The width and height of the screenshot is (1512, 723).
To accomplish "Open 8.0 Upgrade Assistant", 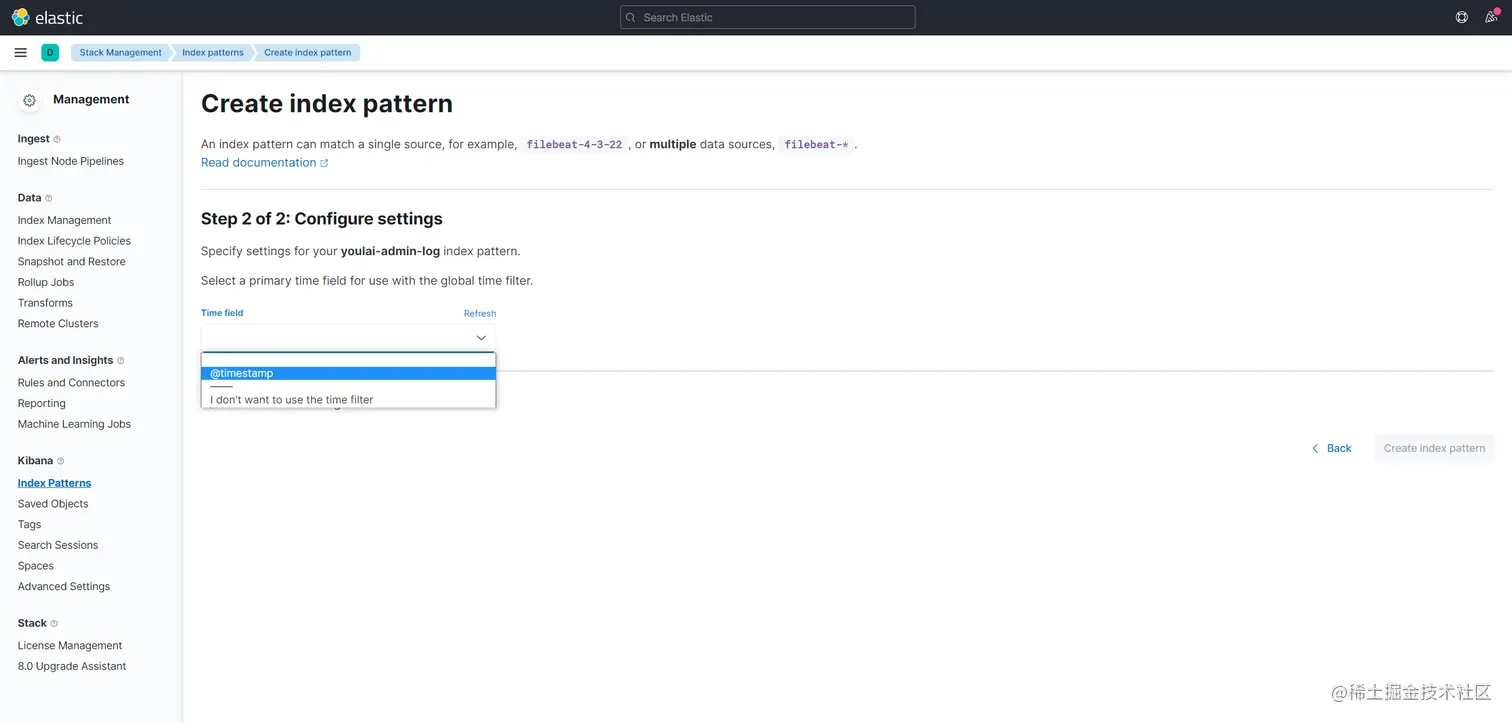I will pos(72,666).
